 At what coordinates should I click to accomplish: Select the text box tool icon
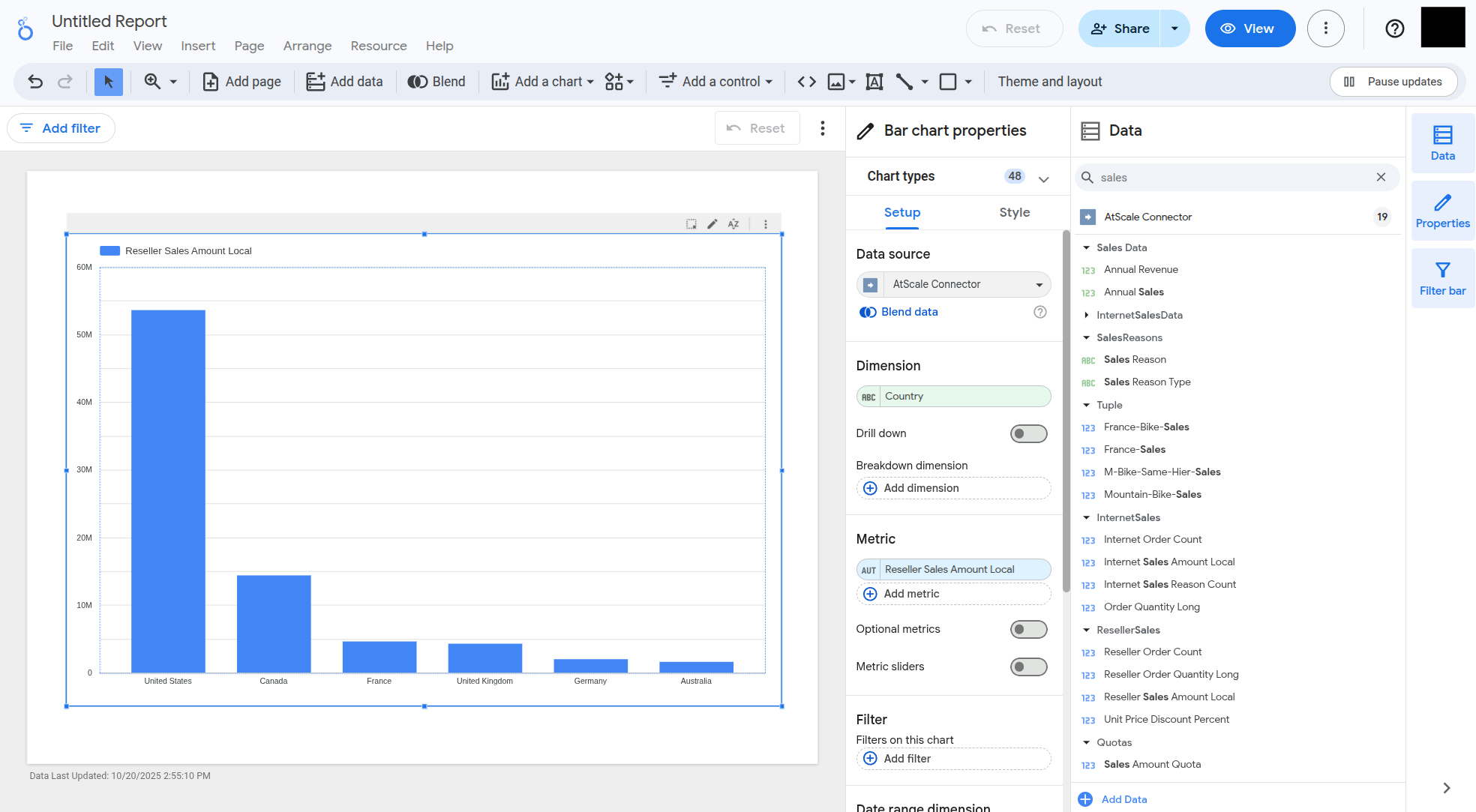[874, 82]
